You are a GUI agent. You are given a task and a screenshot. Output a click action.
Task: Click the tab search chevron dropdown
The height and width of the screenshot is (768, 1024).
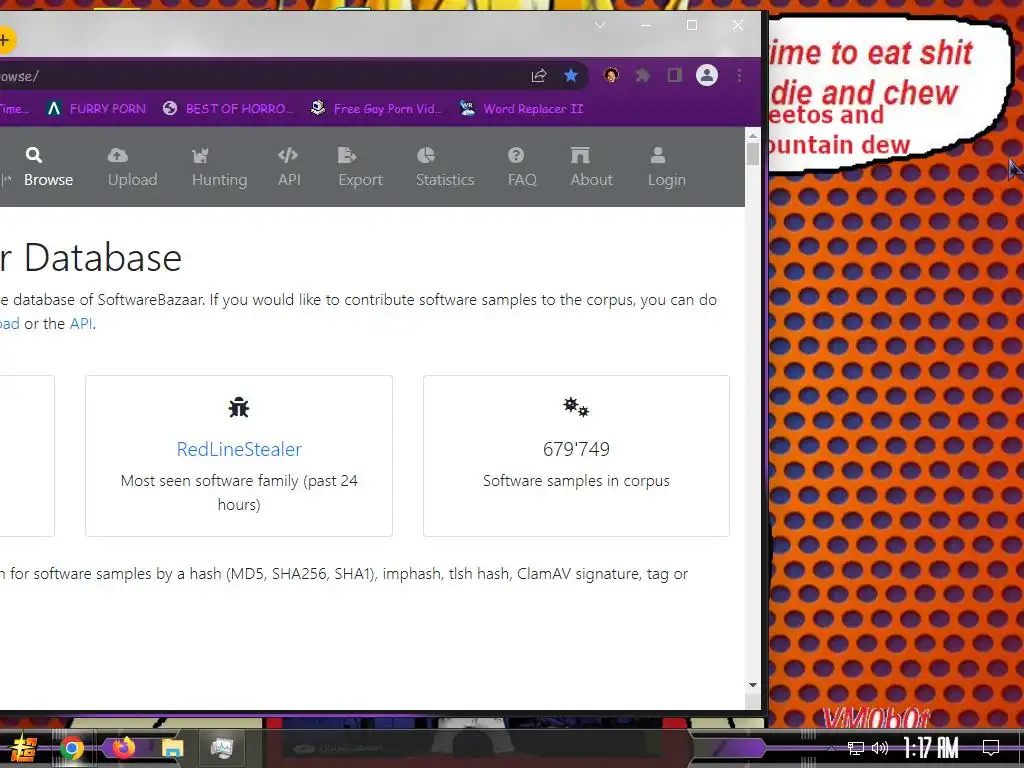click(600, 25)
